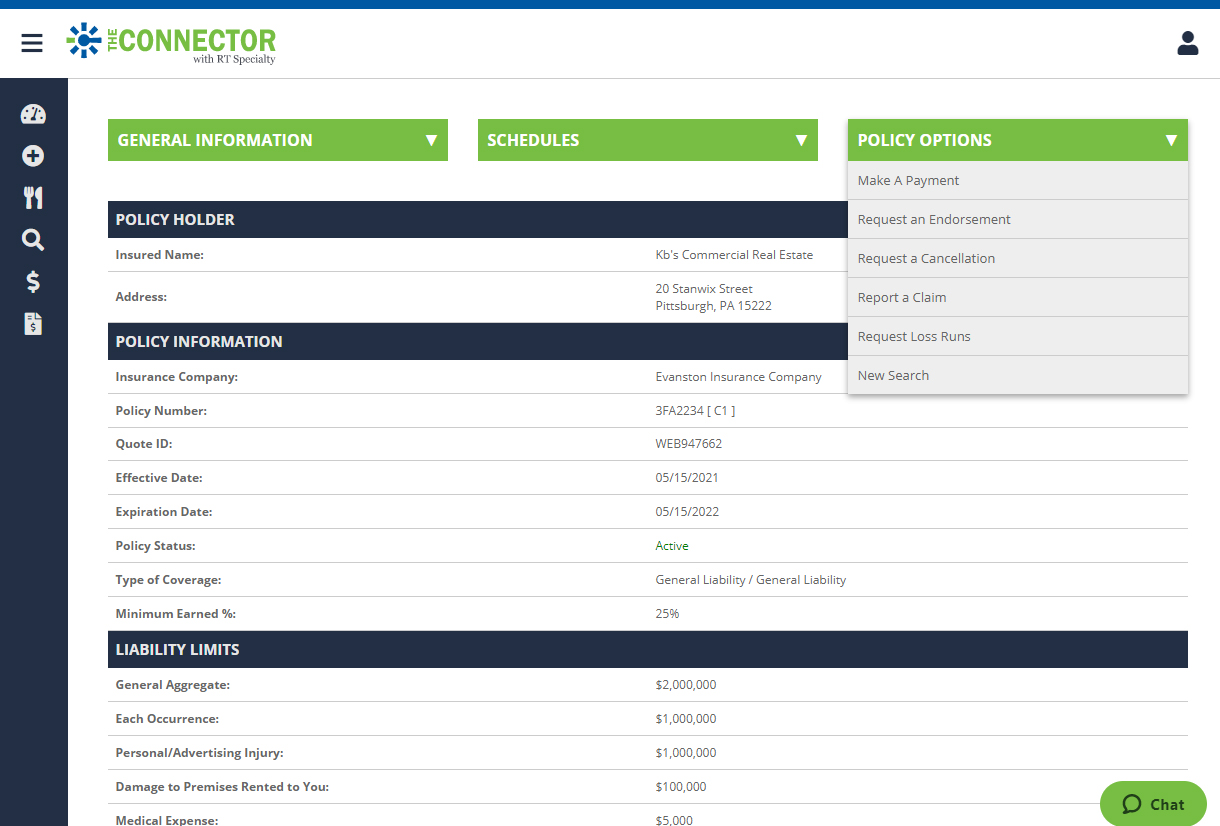This screenshot has width=1220, height=826.
Task: Click quote ID WEB947662
Action: (x=689, y=444)
